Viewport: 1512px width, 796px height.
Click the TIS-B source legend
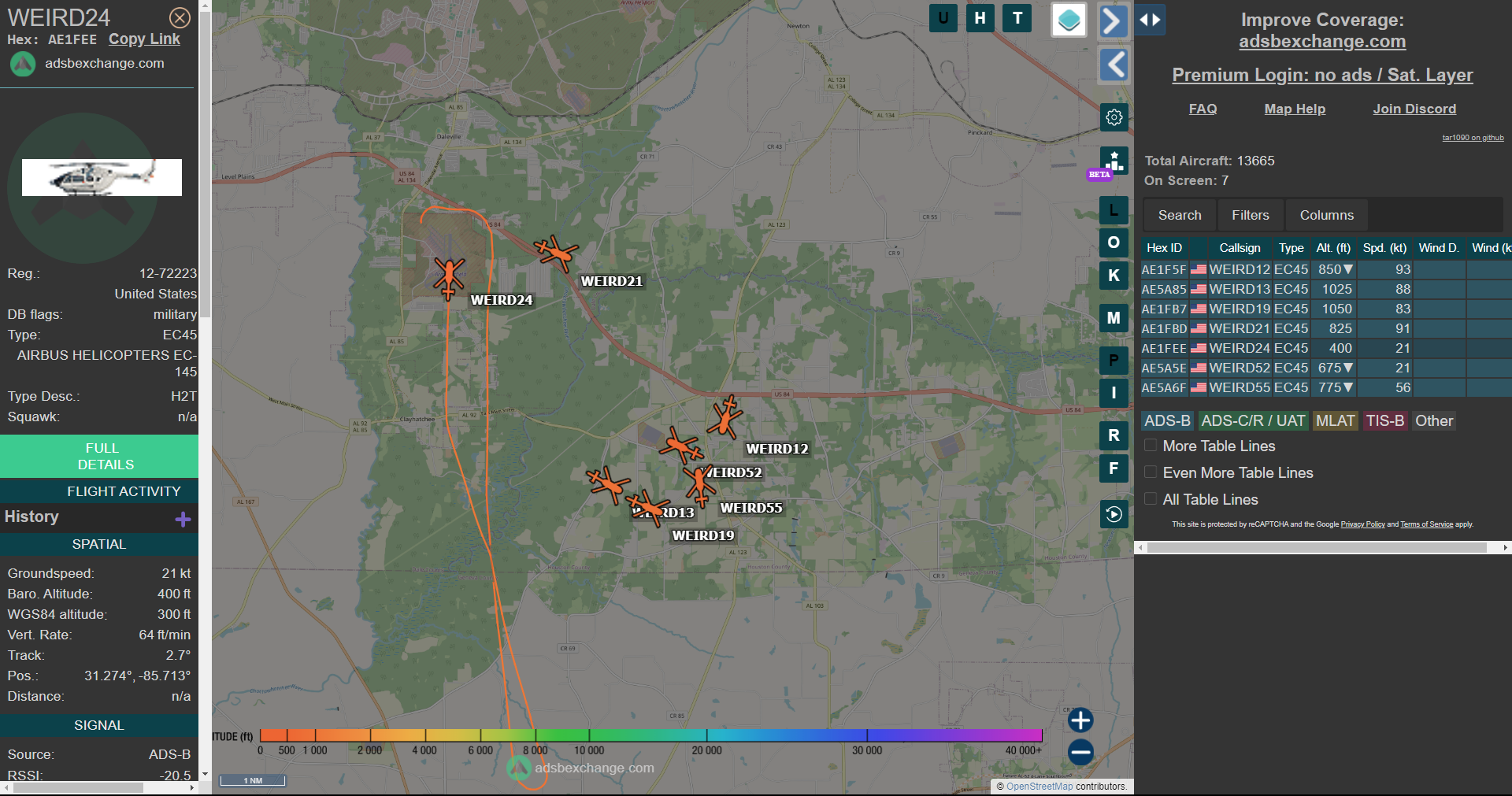click(1384, 421)
